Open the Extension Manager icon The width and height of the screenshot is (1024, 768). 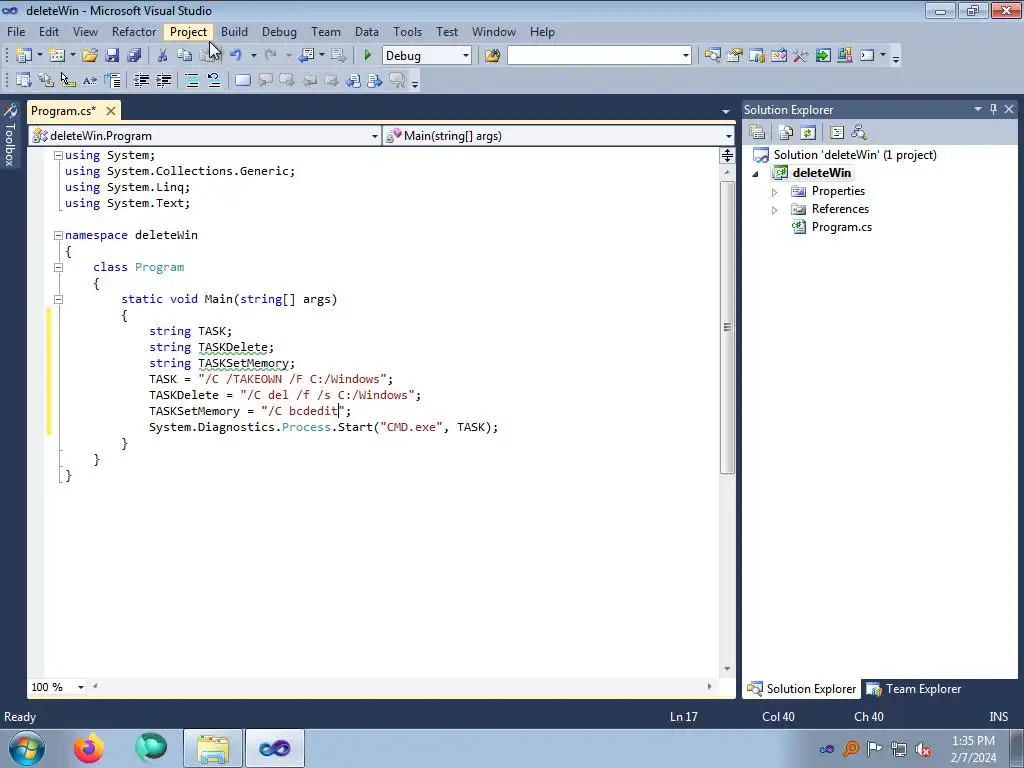[x=844, y=56]
